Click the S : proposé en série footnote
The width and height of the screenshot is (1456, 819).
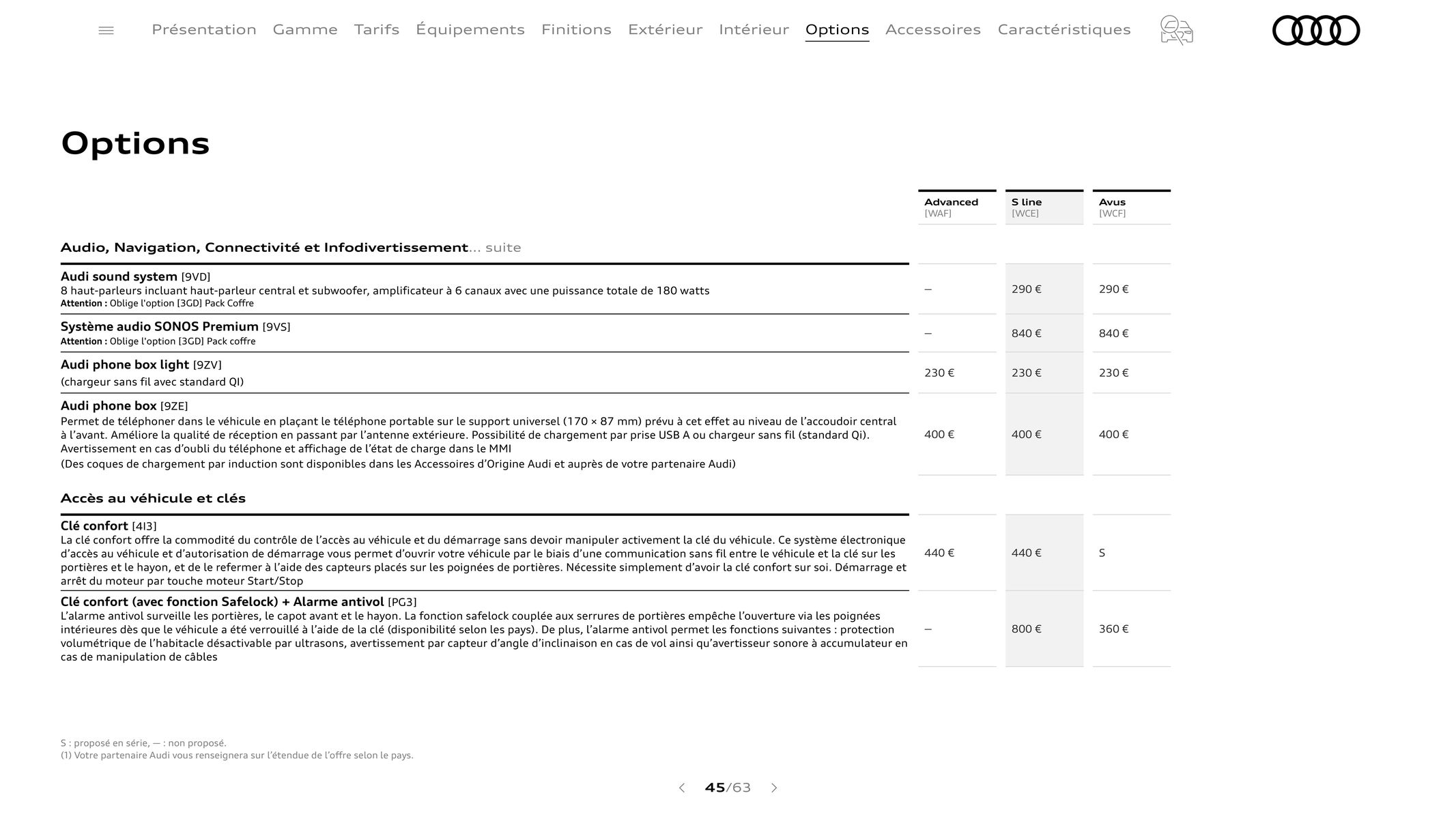pos(143,743)
